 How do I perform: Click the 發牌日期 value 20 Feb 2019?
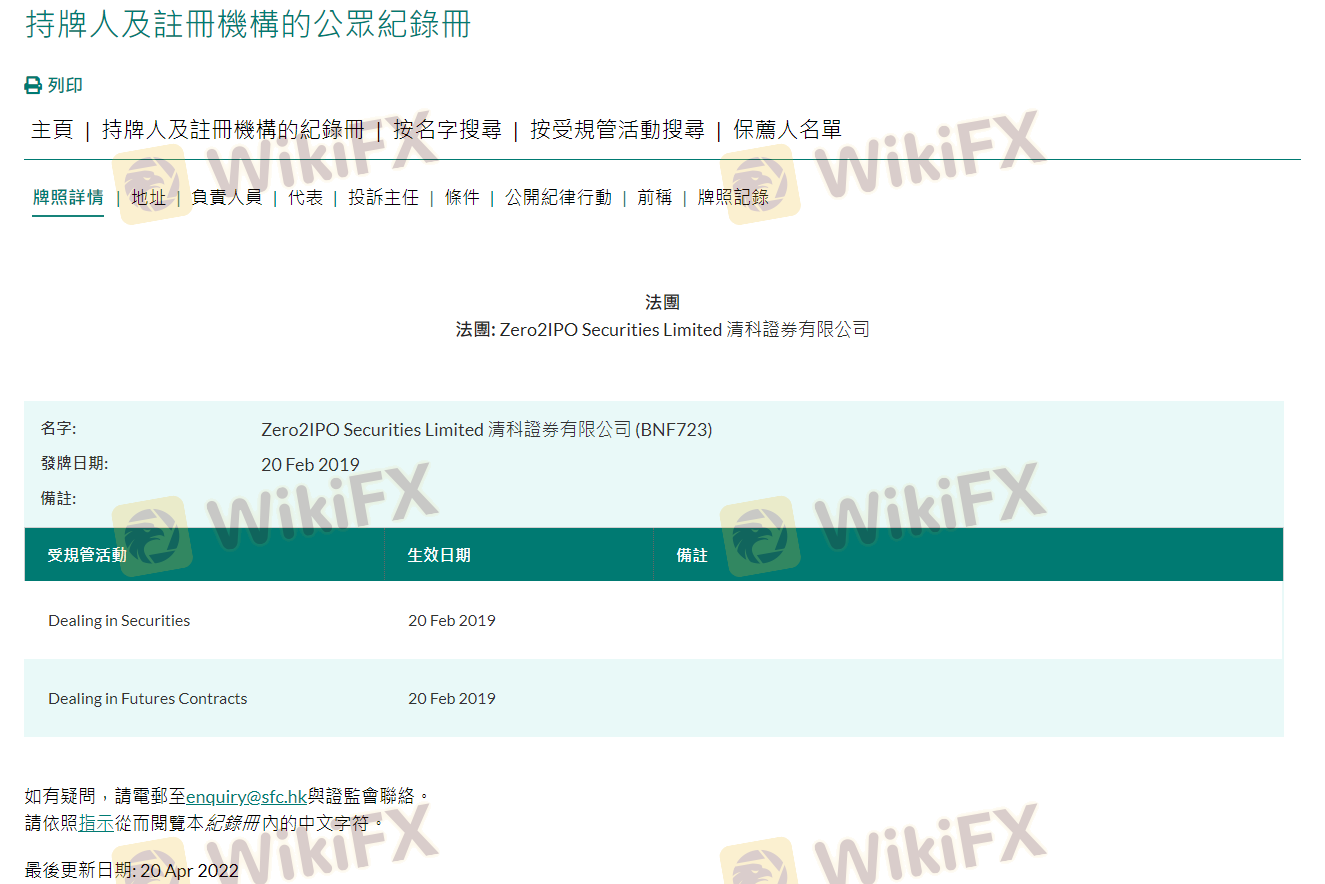pos(310,465)
